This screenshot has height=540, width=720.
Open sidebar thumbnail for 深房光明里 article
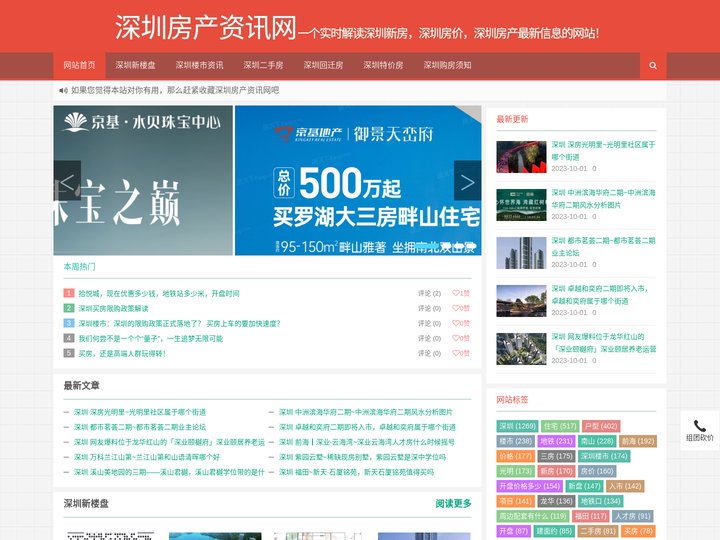coord(521,157)
